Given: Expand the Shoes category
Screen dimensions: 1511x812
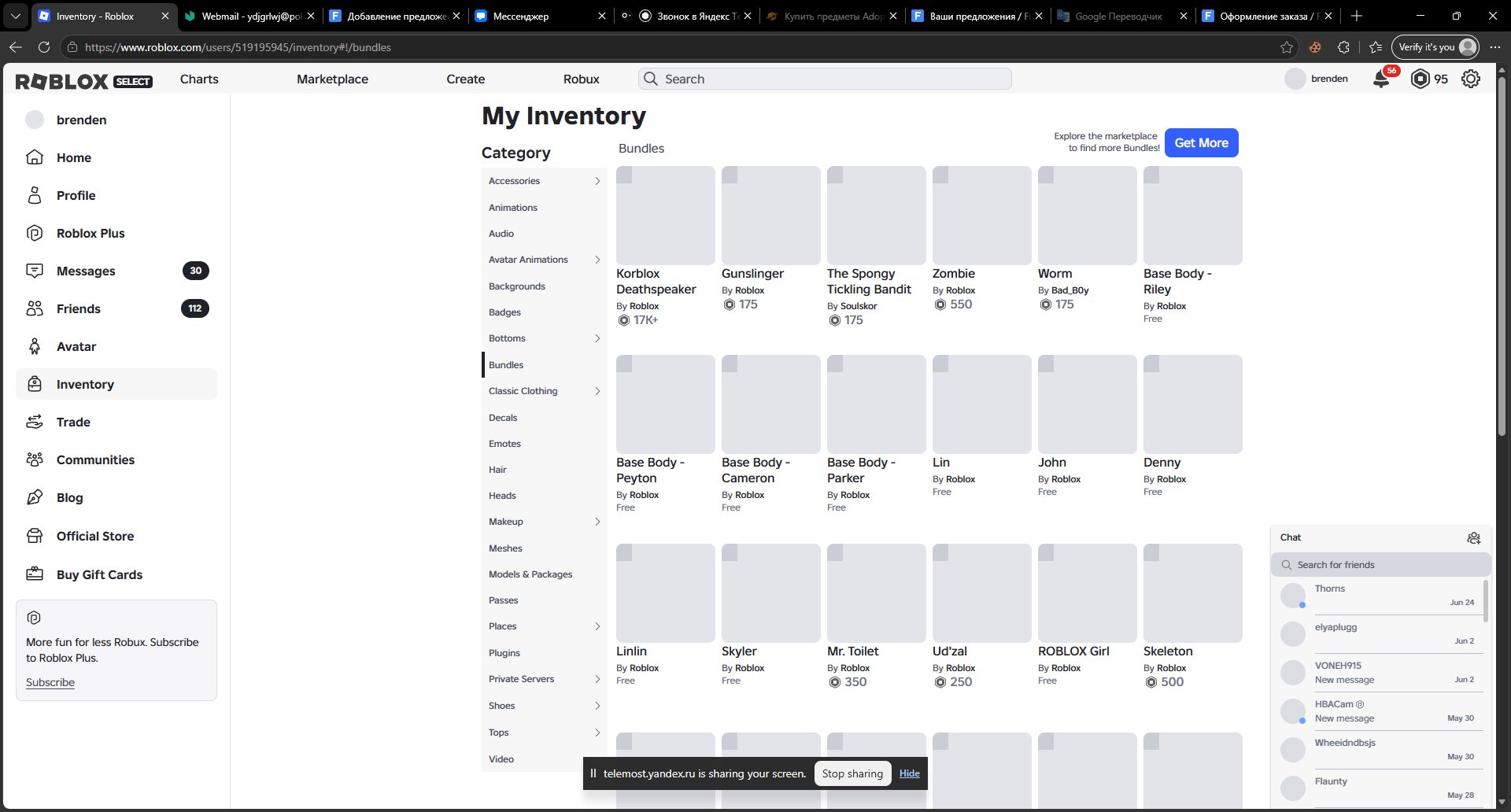Looking at the screenshot, I should click(x=597, y=706).
